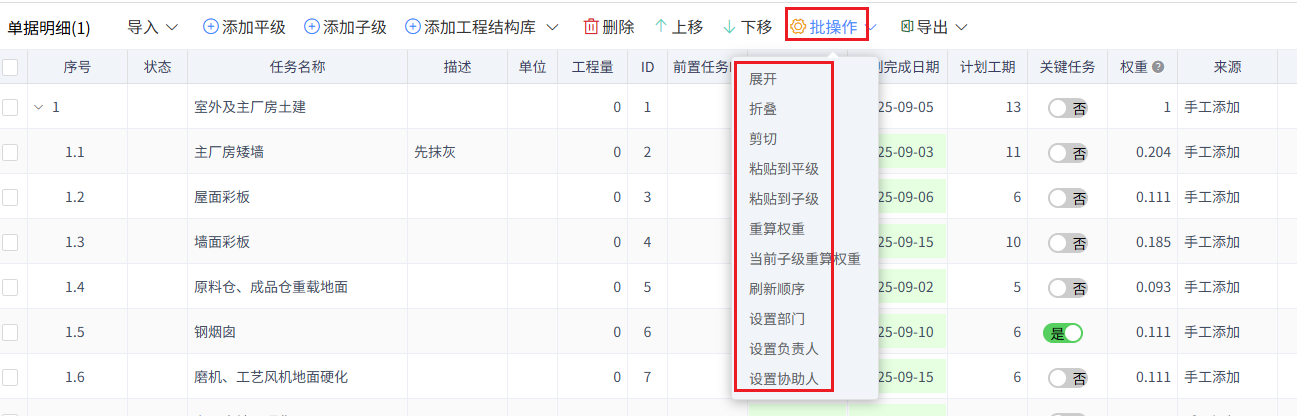Click the trash icon for 删除
Image resolution: width=1297 pixels, height=416 pixels.
point(591,27)
